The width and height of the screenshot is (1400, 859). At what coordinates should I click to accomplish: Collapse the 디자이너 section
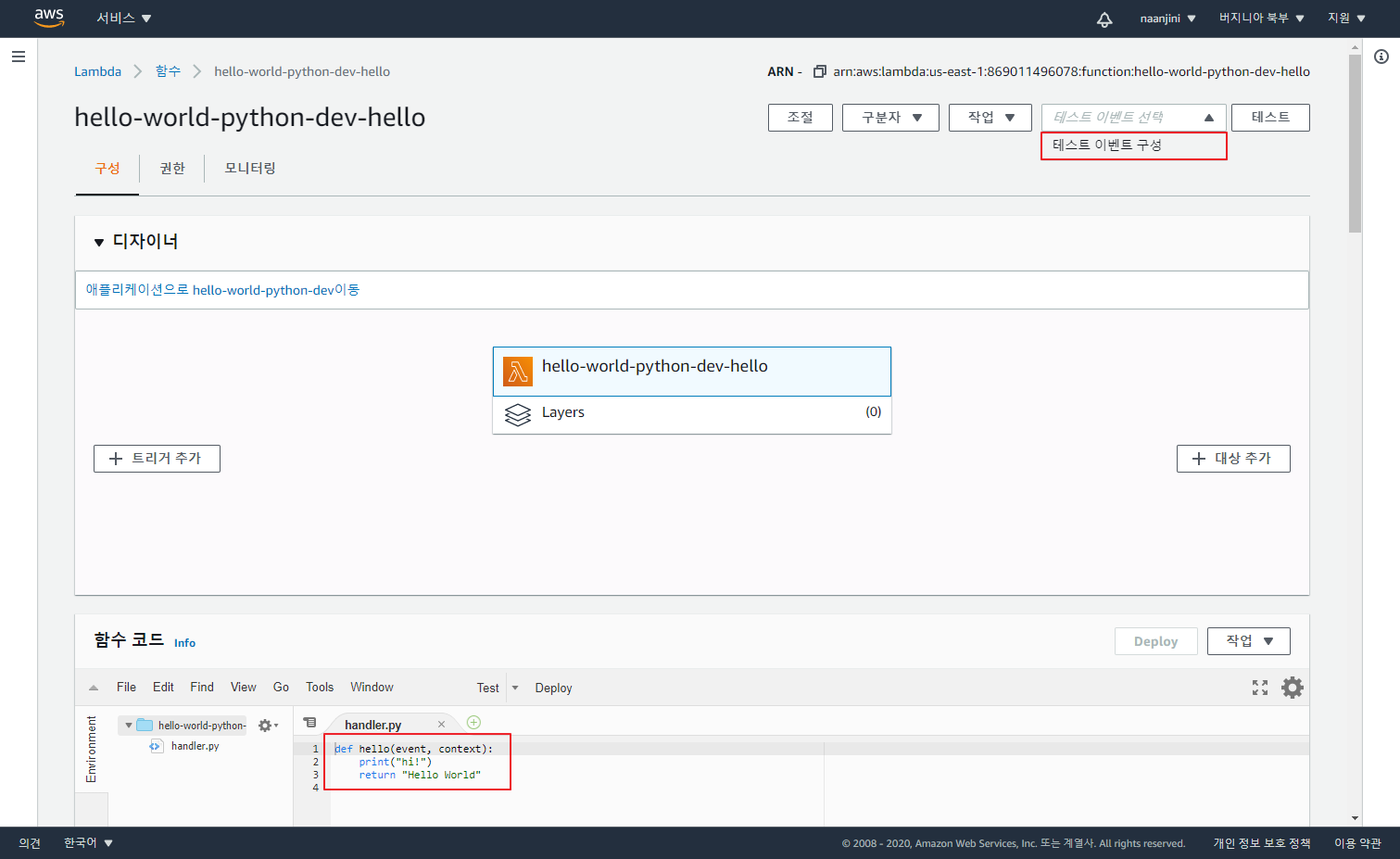coord(99,242)
